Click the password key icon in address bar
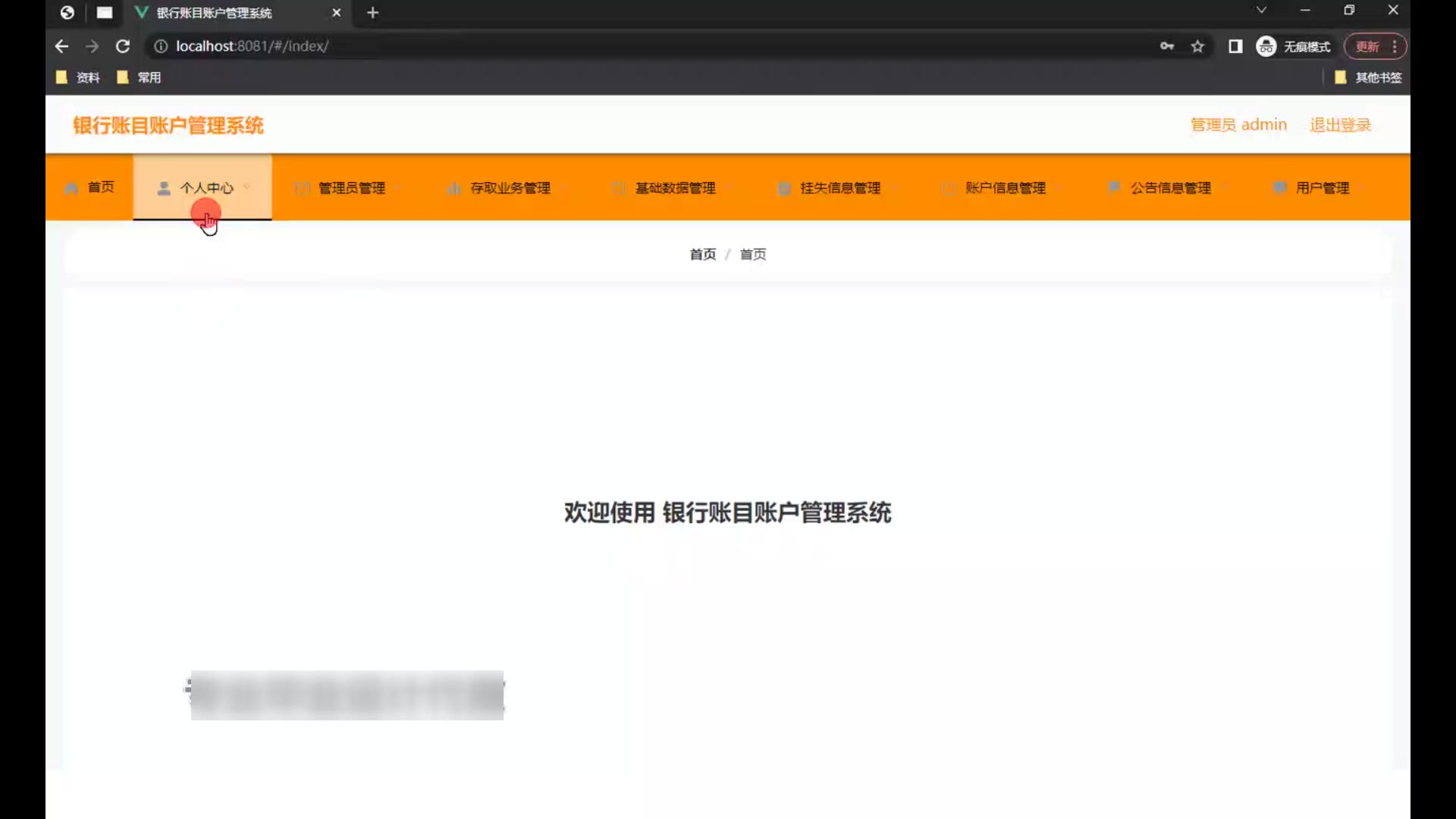The height and width of the screenshot is (819, 1456). coord(1167,46)
